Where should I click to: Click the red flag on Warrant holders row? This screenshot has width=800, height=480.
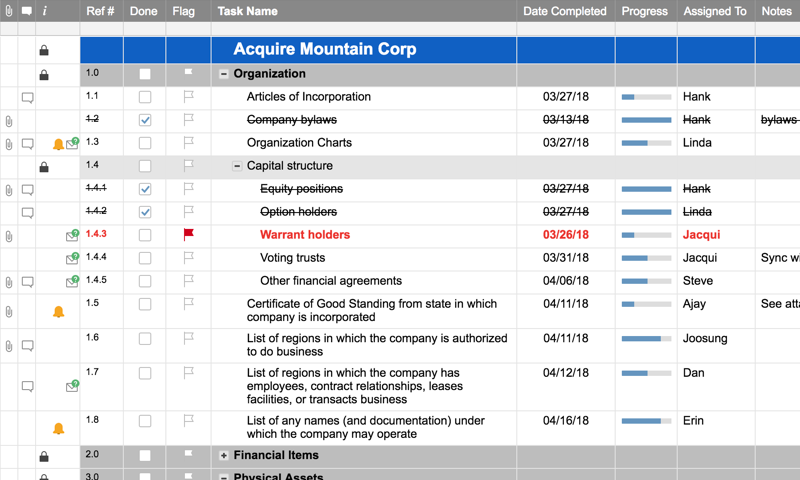[188, 235]
